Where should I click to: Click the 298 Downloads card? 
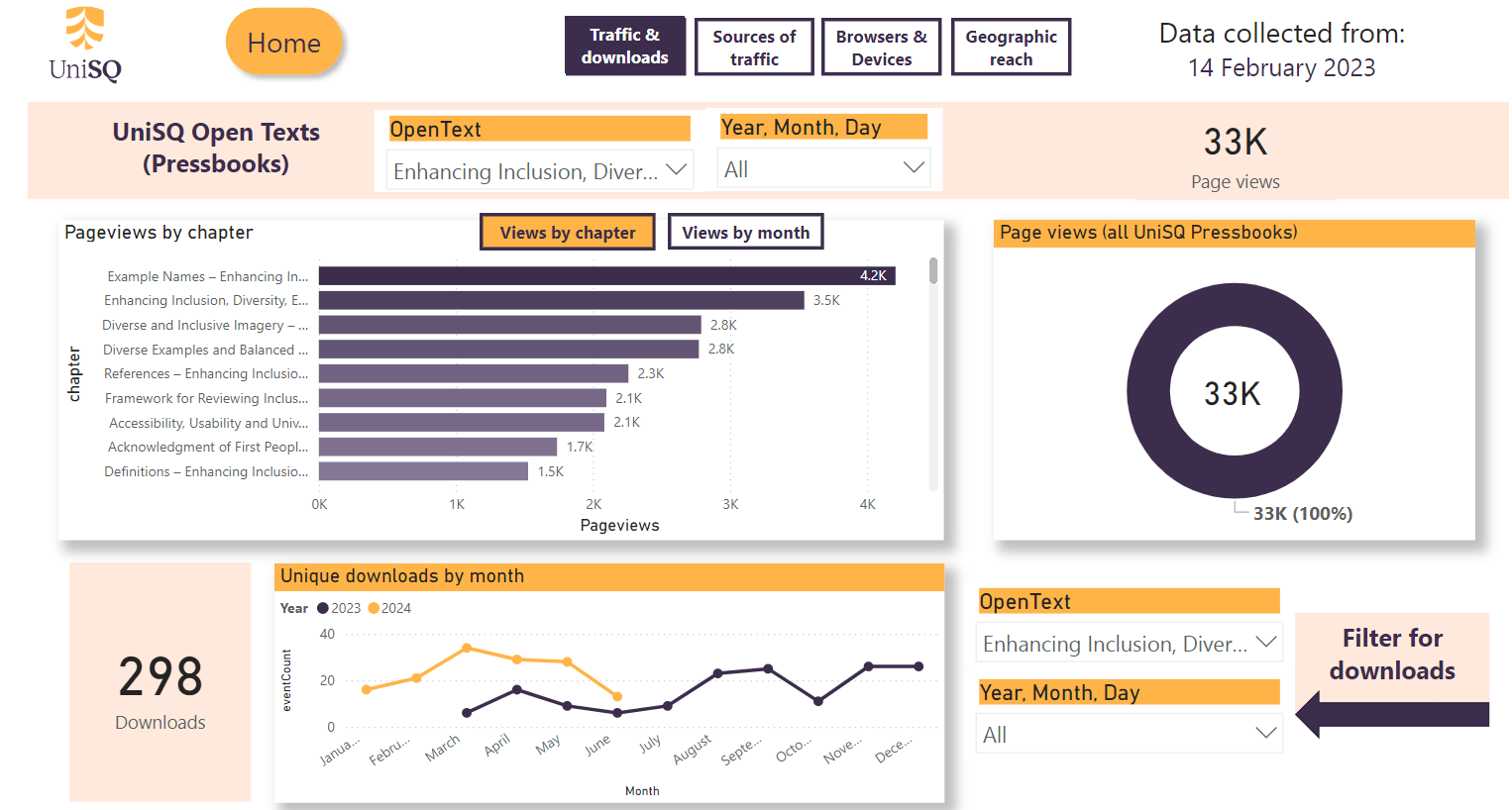click(161, 682)
